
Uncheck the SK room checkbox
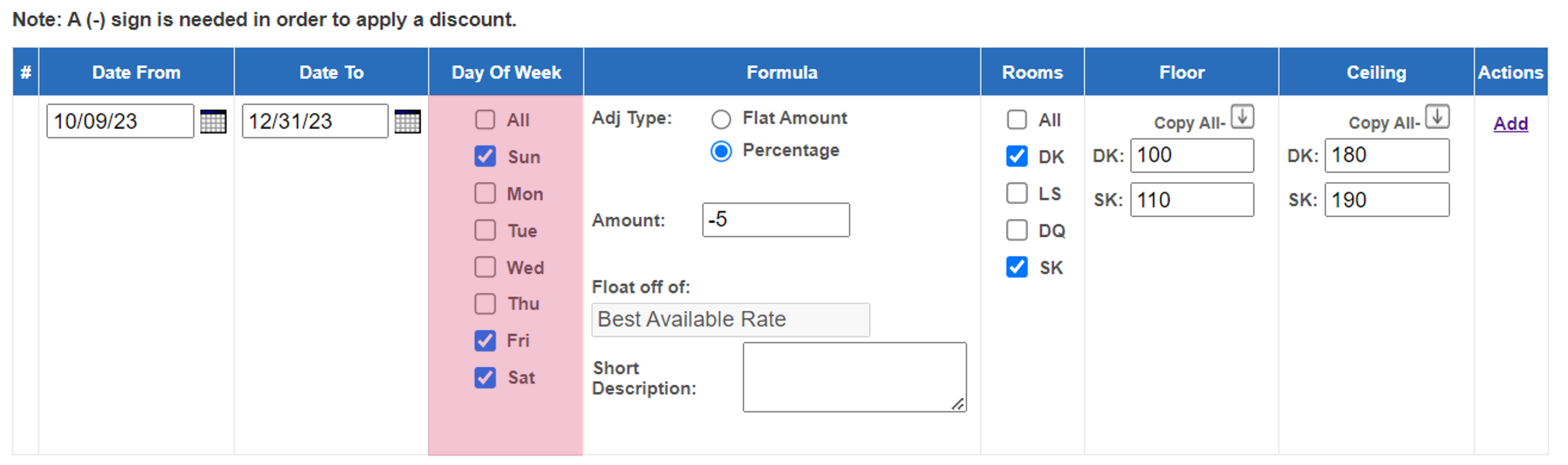[1016, 267]
